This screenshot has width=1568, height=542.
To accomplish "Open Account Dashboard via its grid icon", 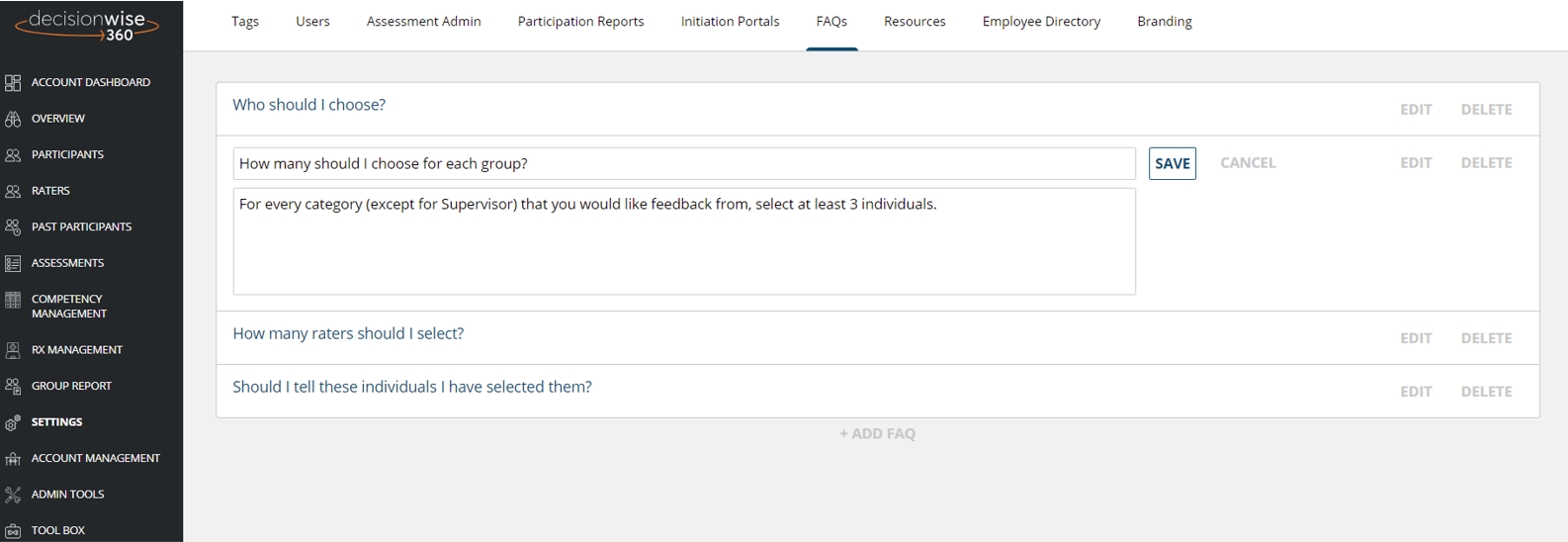I will [13, 83].
